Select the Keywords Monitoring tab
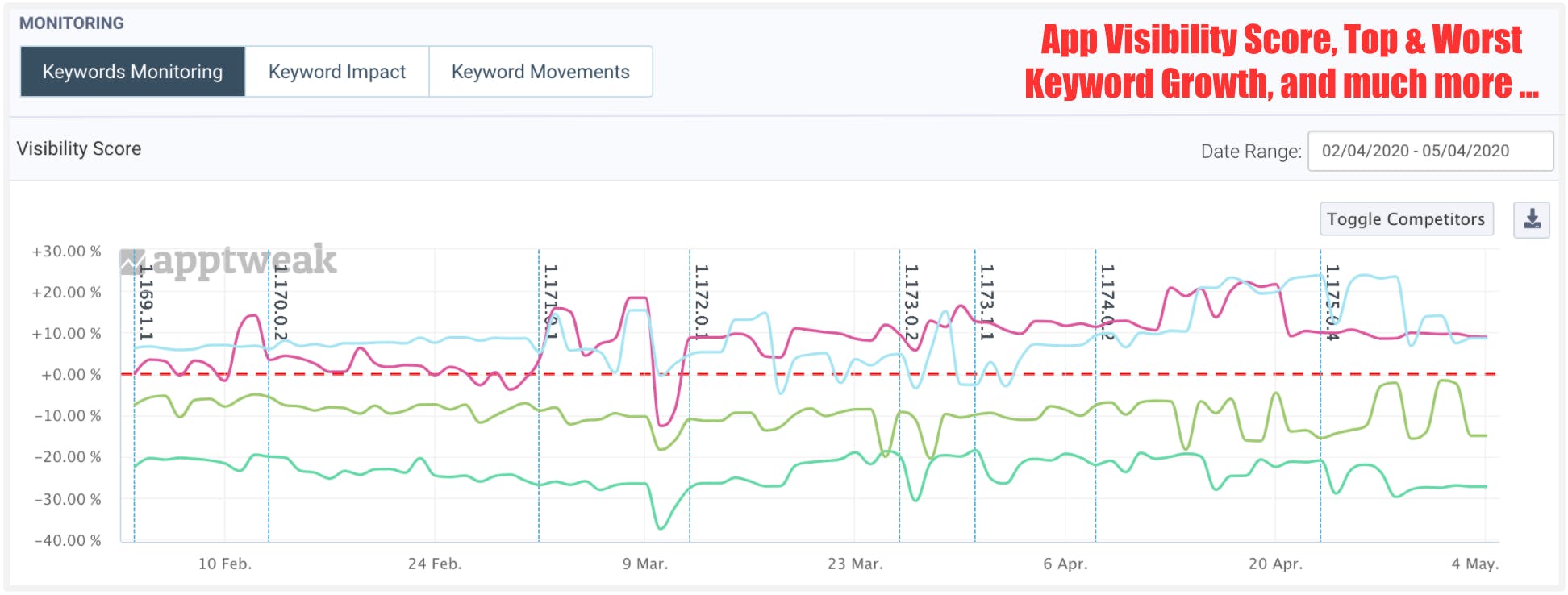Image resolution: width=1568 pixels, height=595 pixels. pyautogui.click(x=133, y=72)
